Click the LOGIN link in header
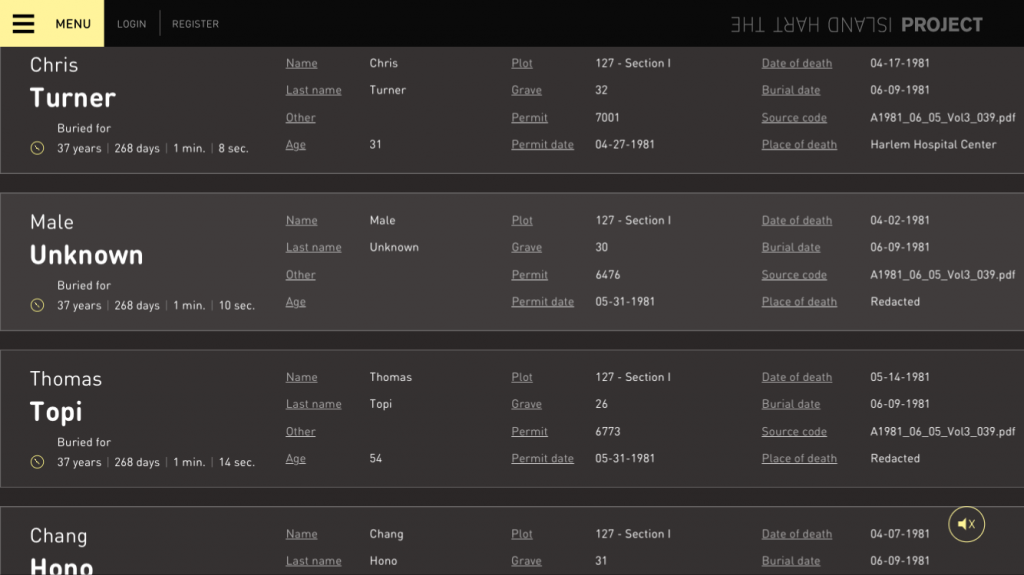 point(131,24)
